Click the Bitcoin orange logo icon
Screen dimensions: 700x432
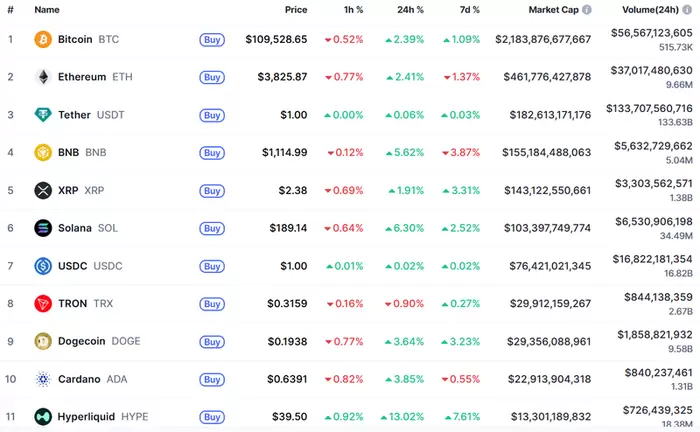point(43,39)
